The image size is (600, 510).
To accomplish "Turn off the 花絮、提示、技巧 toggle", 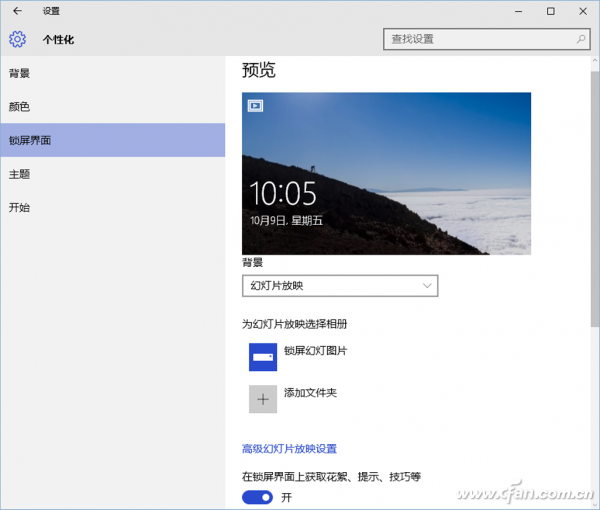I will click(258, 497).
